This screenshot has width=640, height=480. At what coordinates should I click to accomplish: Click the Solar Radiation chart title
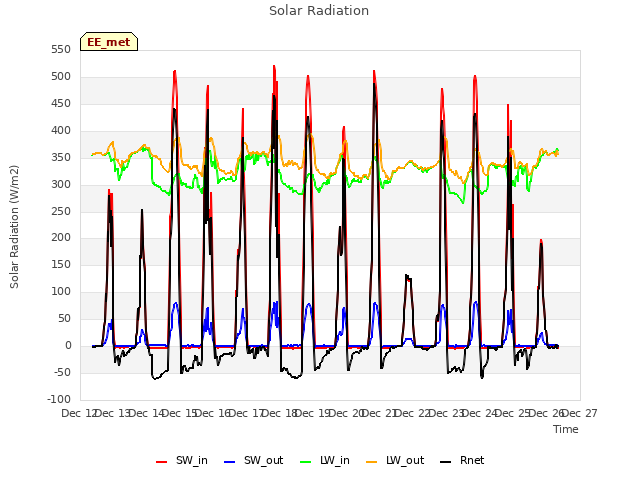click(x=319, y=11)
